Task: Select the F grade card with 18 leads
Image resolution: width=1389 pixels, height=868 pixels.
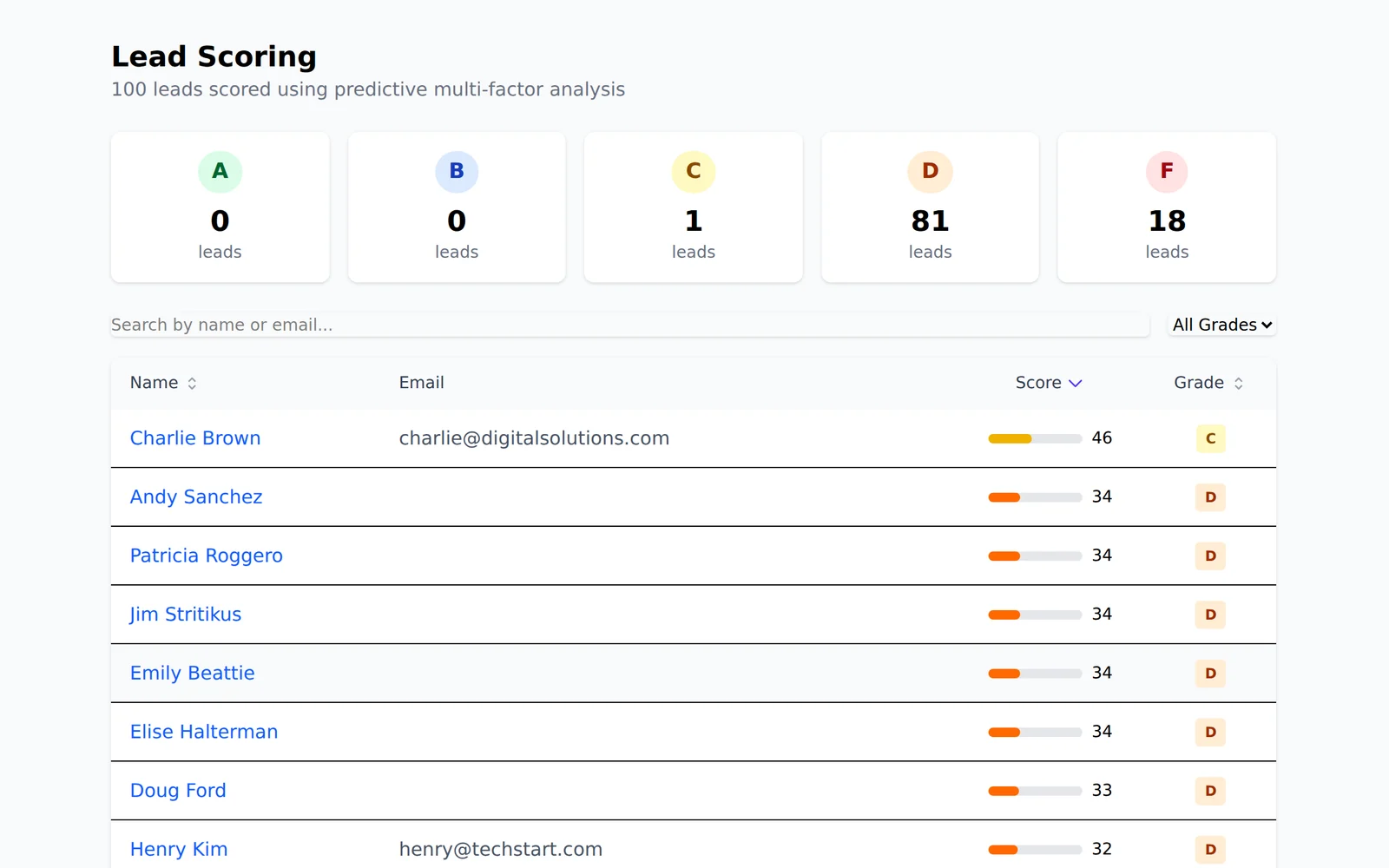Action: pos(1167,207)
